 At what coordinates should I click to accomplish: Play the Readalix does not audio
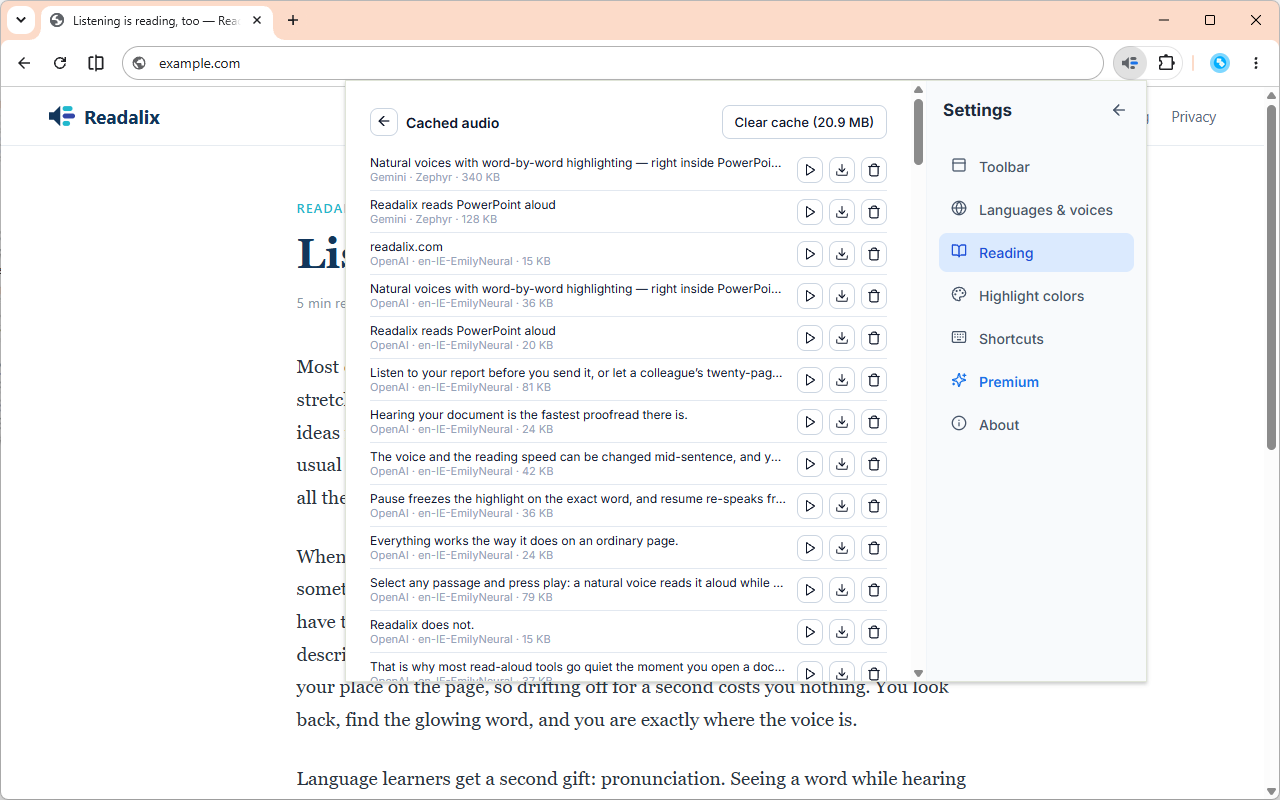pos(810,632)
